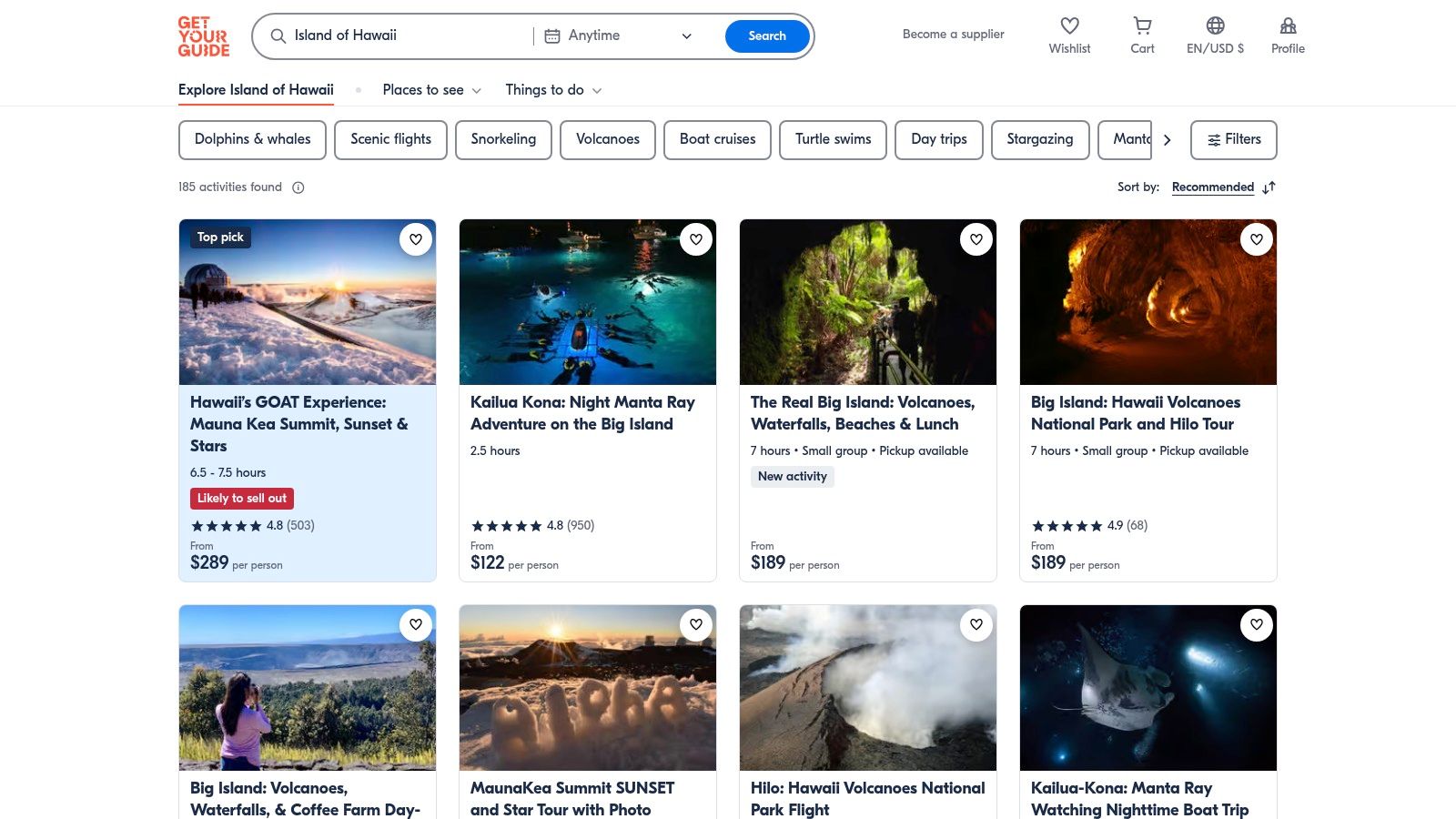
Task: Expand the Things to do menu
Action: click(x=553, y=90)
